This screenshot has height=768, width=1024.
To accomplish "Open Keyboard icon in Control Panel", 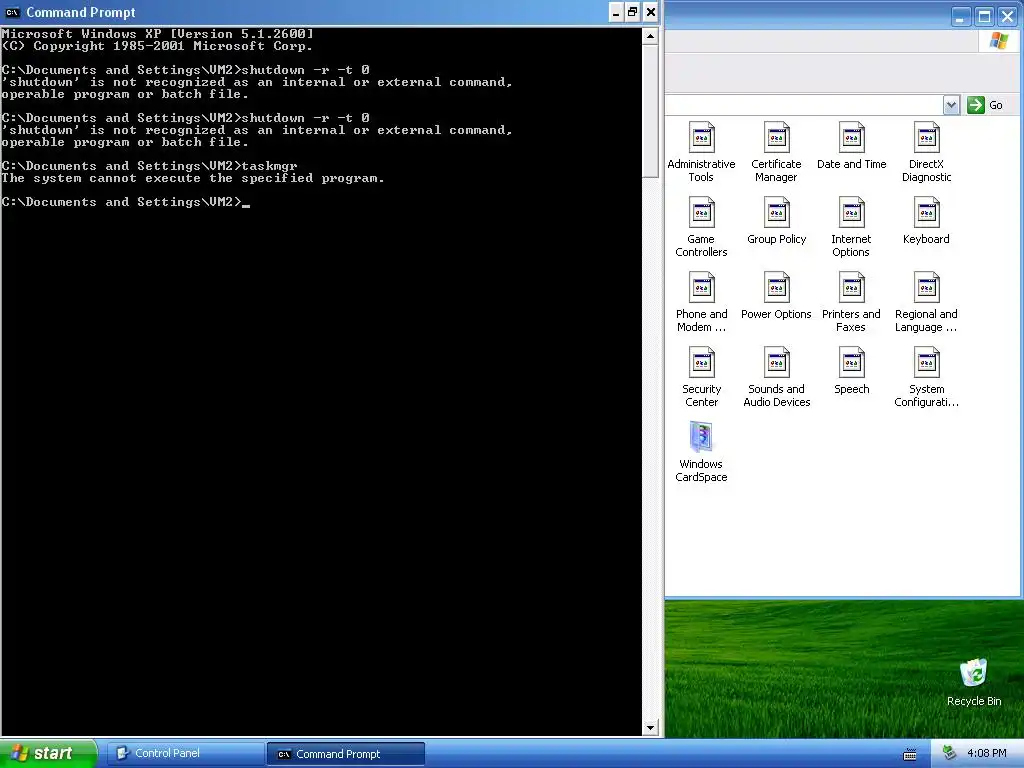I will pyautogui.click(x=926, y=221).
